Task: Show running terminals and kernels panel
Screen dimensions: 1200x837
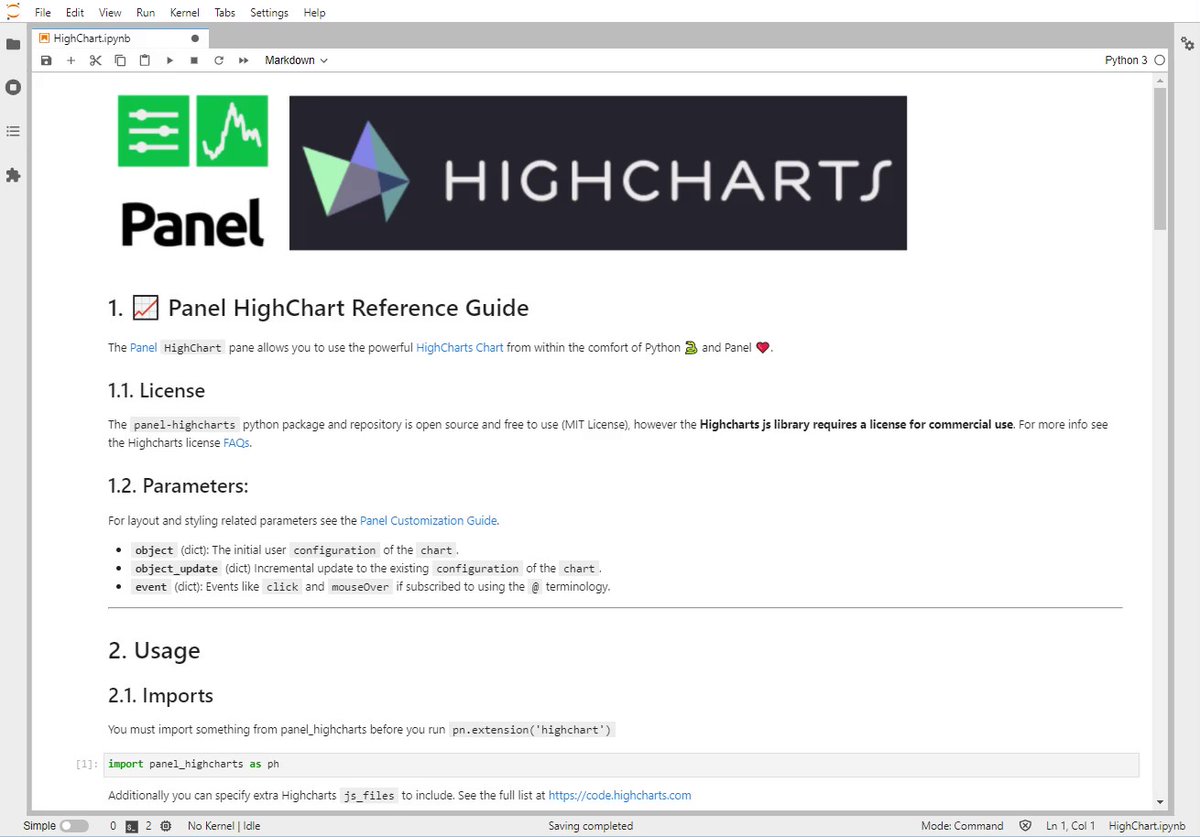Action: (14, 86)
